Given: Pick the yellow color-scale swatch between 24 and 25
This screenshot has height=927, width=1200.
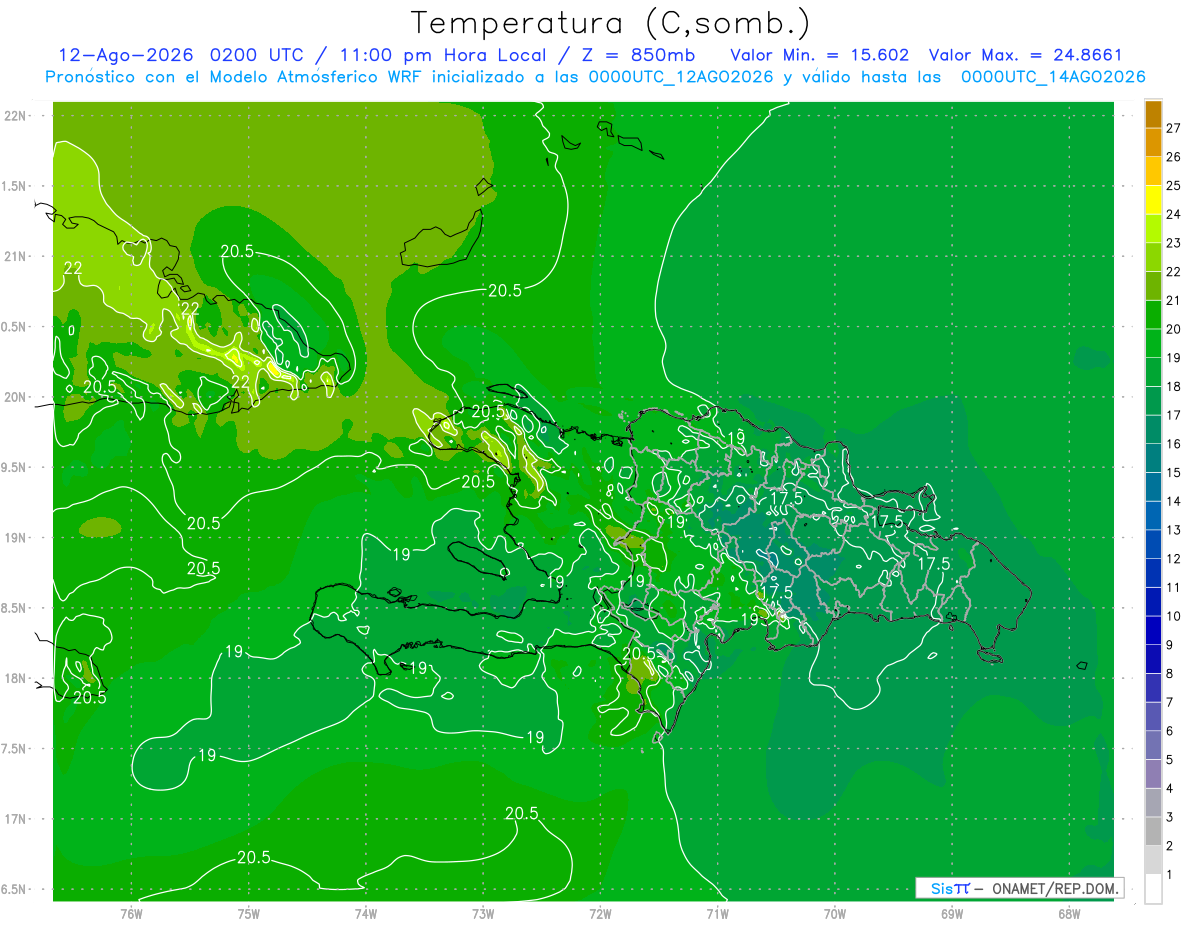Looking at the screenshot, I should point(1153,200).
